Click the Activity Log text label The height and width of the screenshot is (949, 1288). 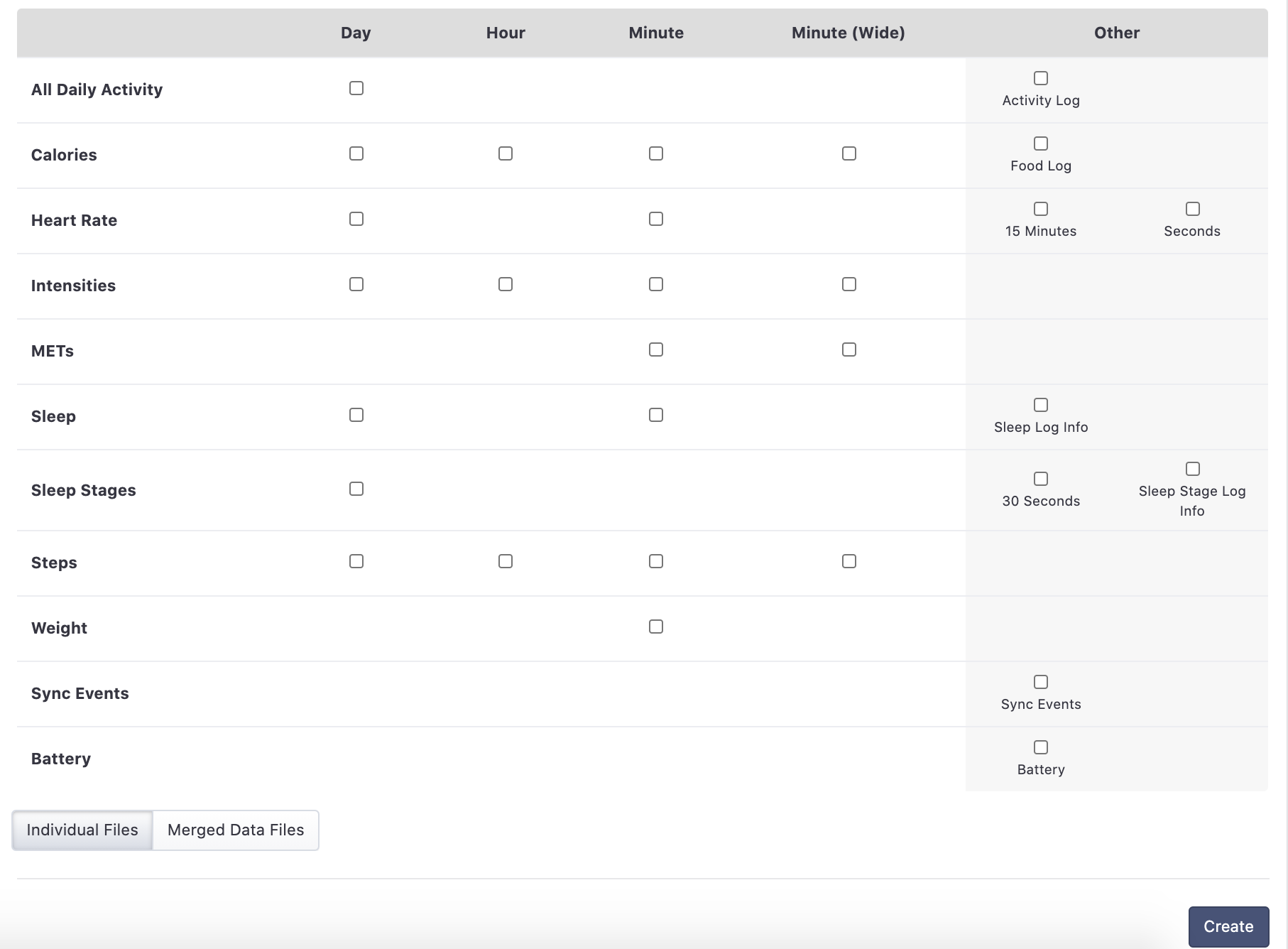tap(1041, 100)
